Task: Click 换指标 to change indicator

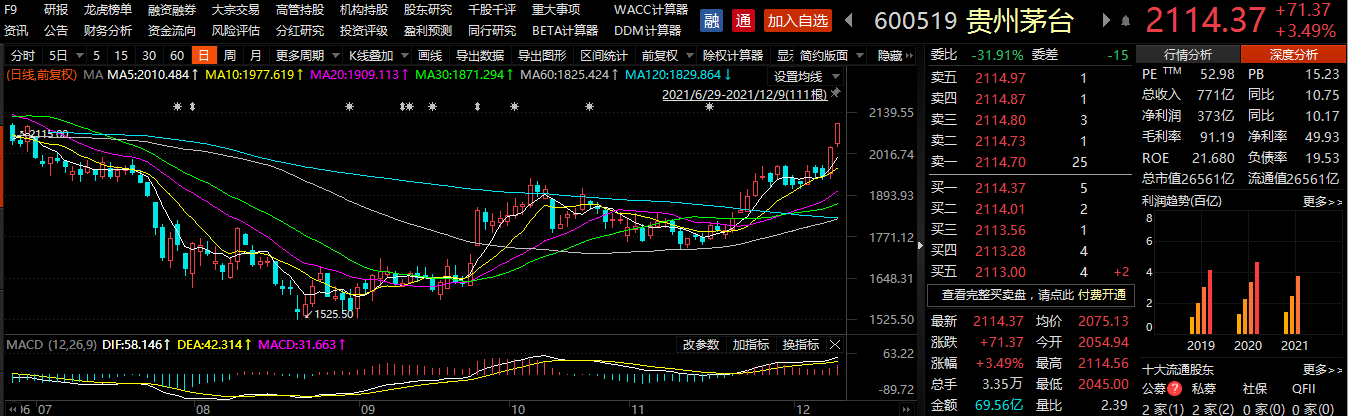Action: (x=801, y=344)
